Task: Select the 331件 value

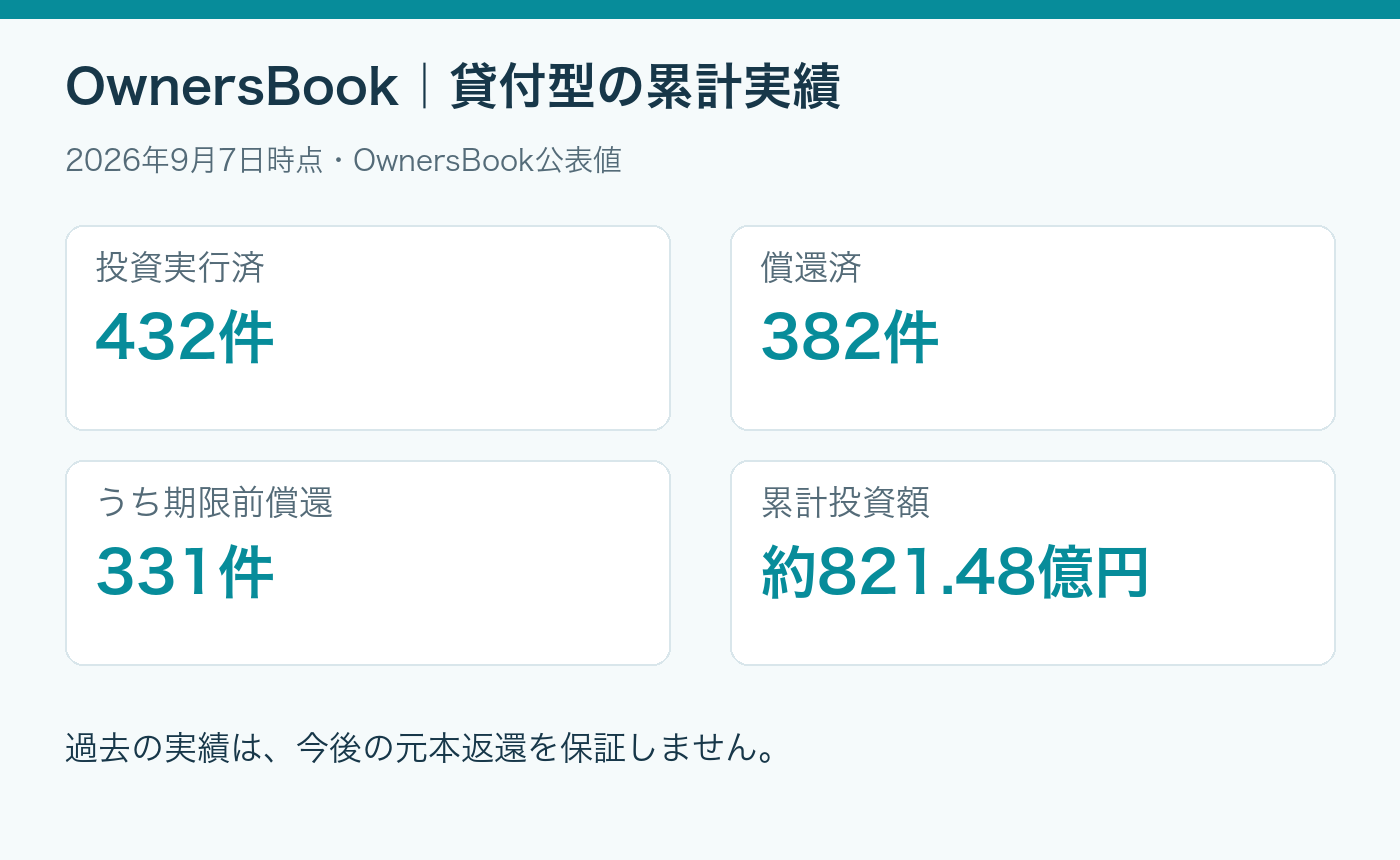Action: (184, 573)
